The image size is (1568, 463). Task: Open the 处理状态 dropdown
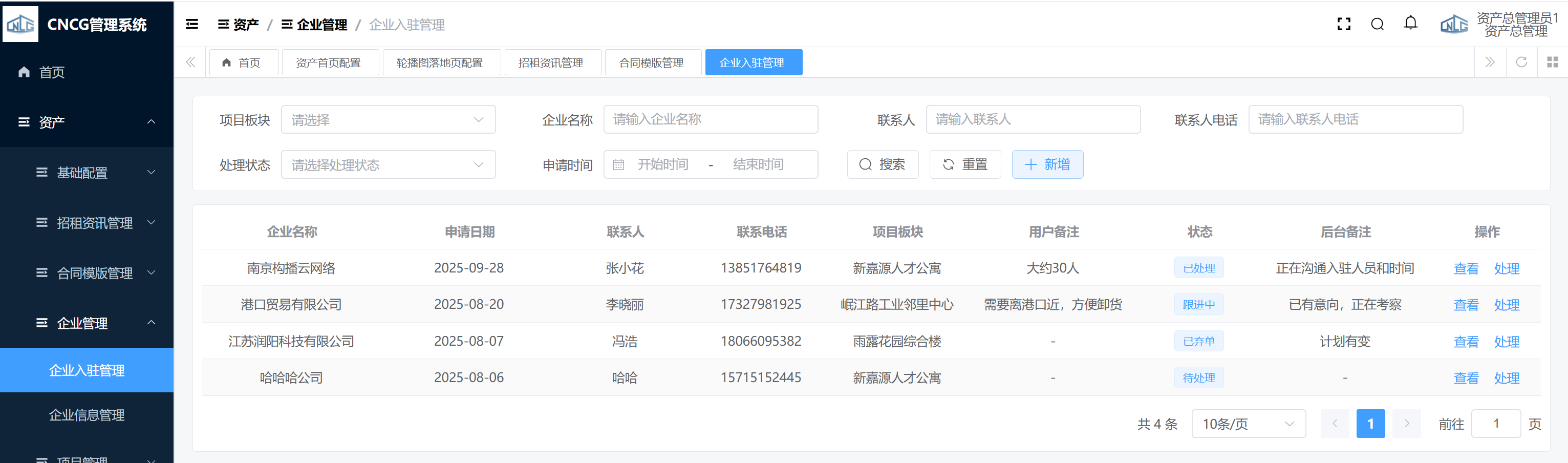(388, 164)
